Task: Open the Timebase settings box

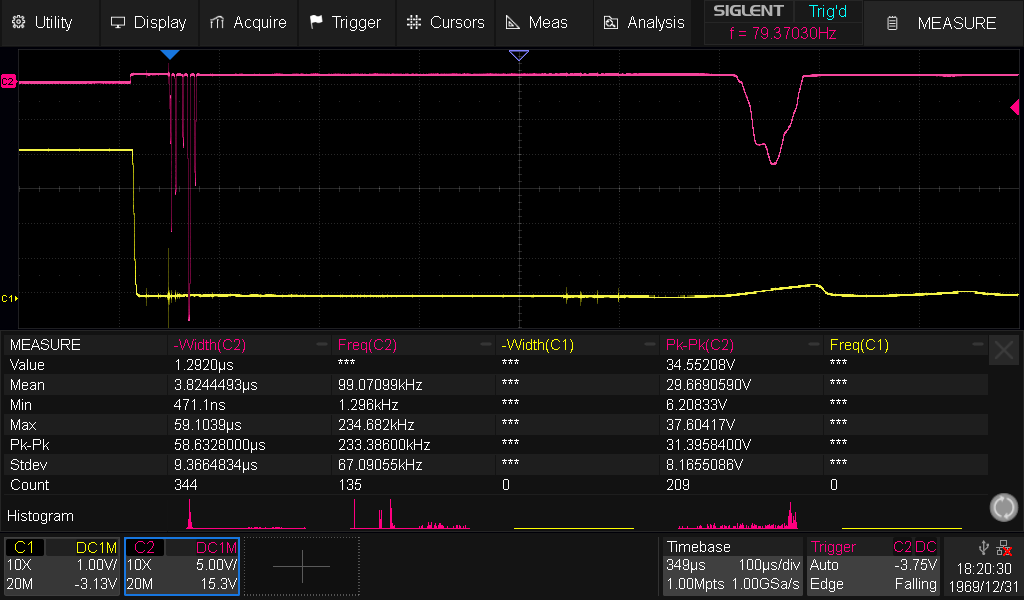Action: pos(733,566)
